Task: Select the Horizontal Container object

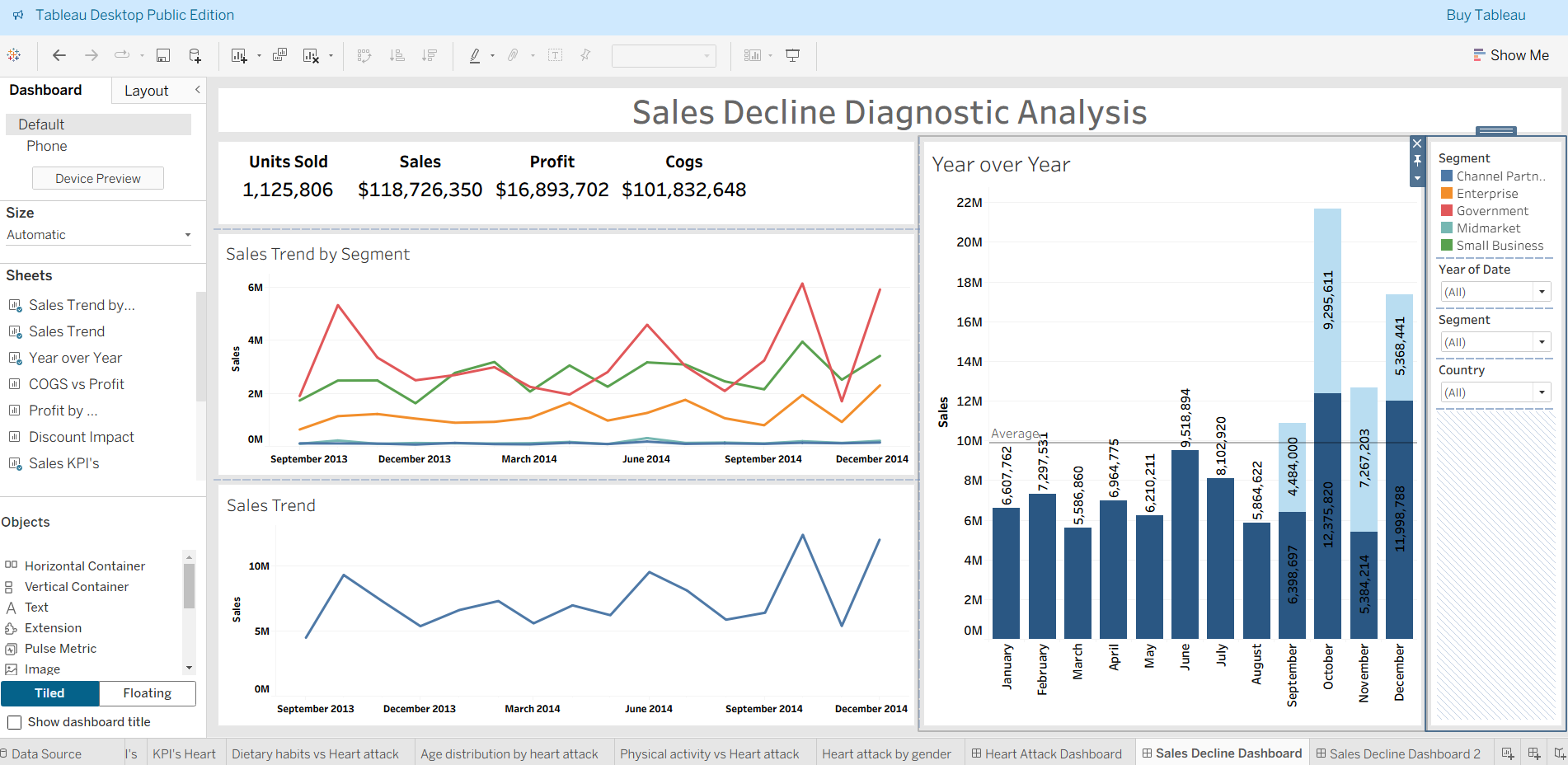Action: 84,566
